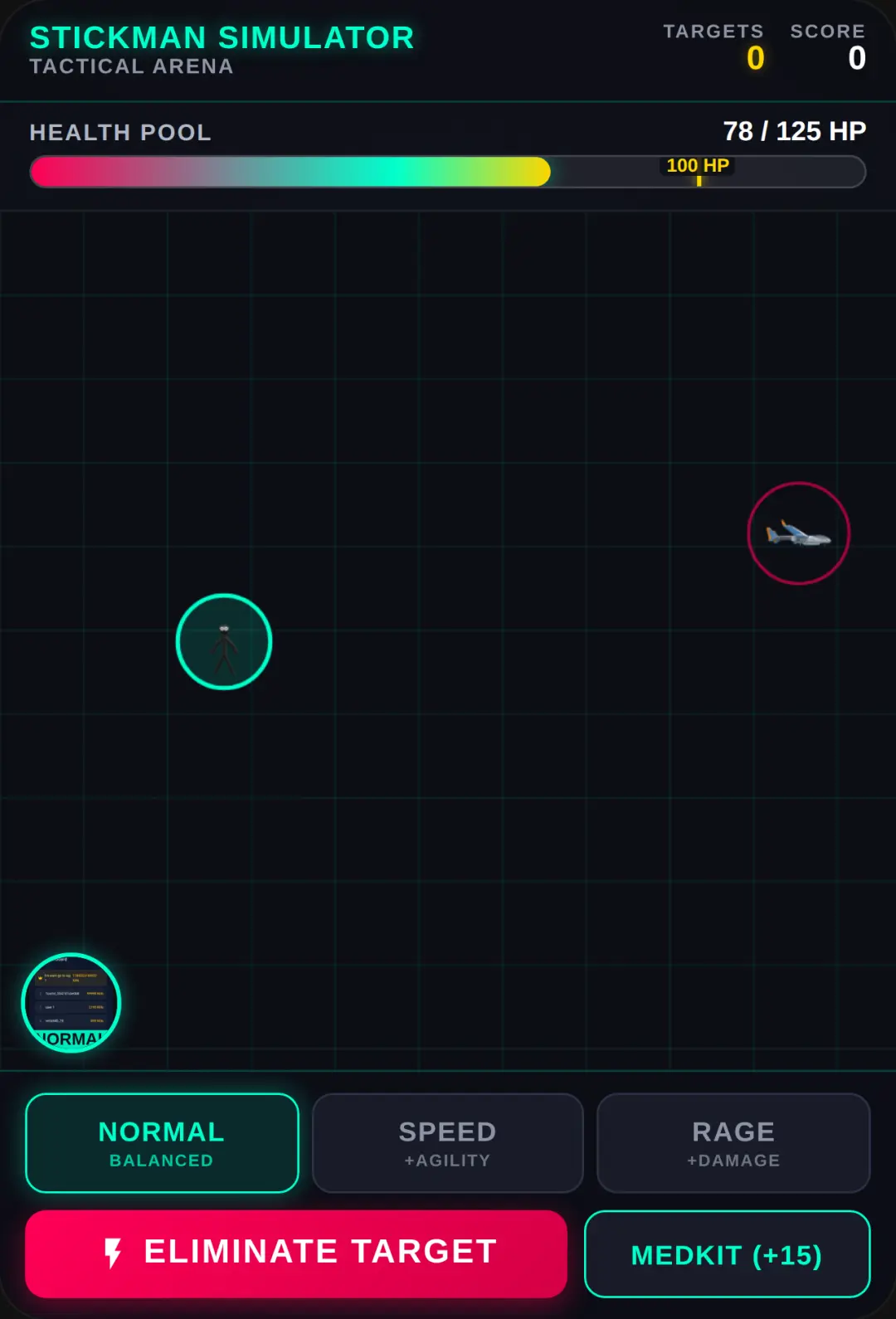Click the SCORE counter value

(857, 59)
